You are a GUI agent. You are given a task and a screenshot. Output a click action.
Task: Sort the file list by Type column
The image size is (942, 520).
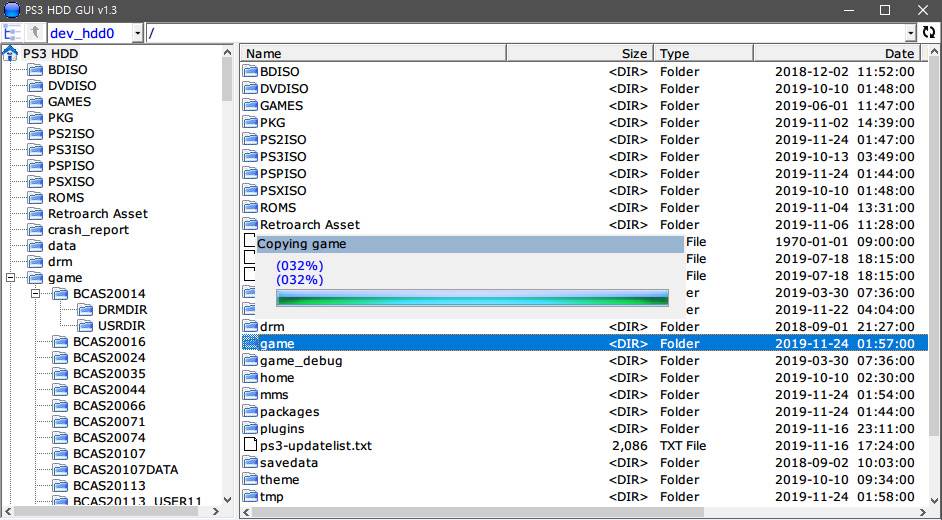click(x=703, y=53)
